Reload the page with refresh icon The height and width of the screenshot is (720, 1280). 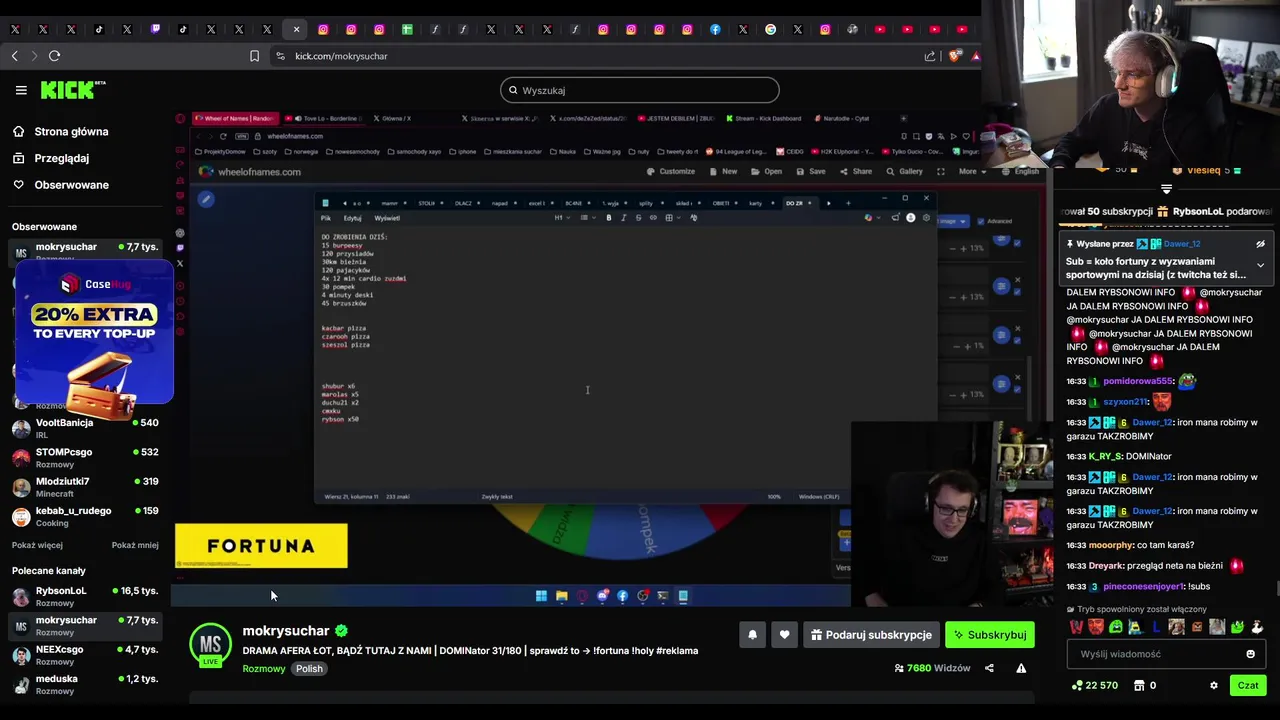pos(55,56)
